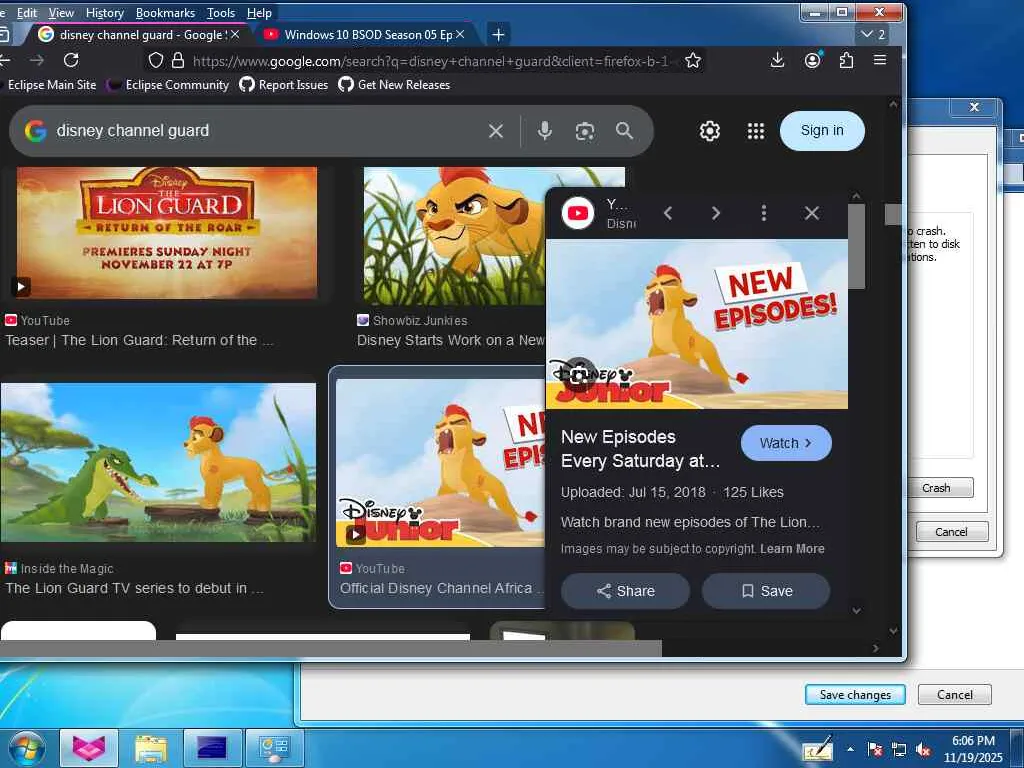
Task: Click the preview panel scrollbar thumb
Action: coord(856,246)
